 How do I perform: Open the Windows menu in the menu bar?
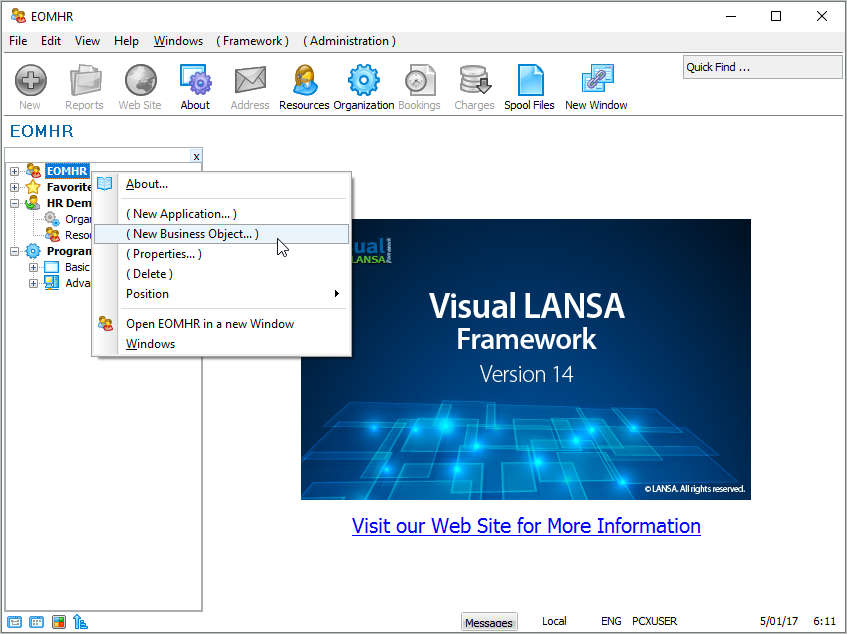[178, 41]
